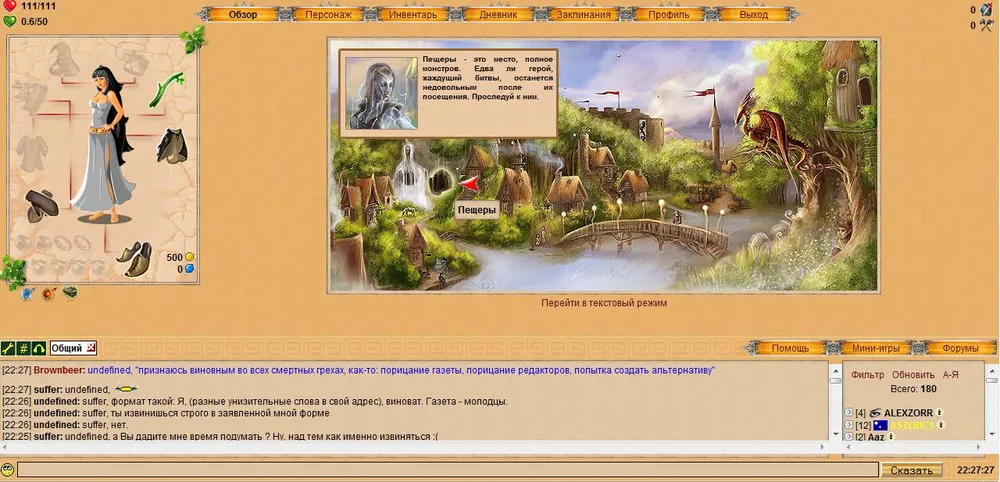Expand the arrow beside ASTERICS
Viewport: 1000px width, 482px height.
tap(849, 425)
